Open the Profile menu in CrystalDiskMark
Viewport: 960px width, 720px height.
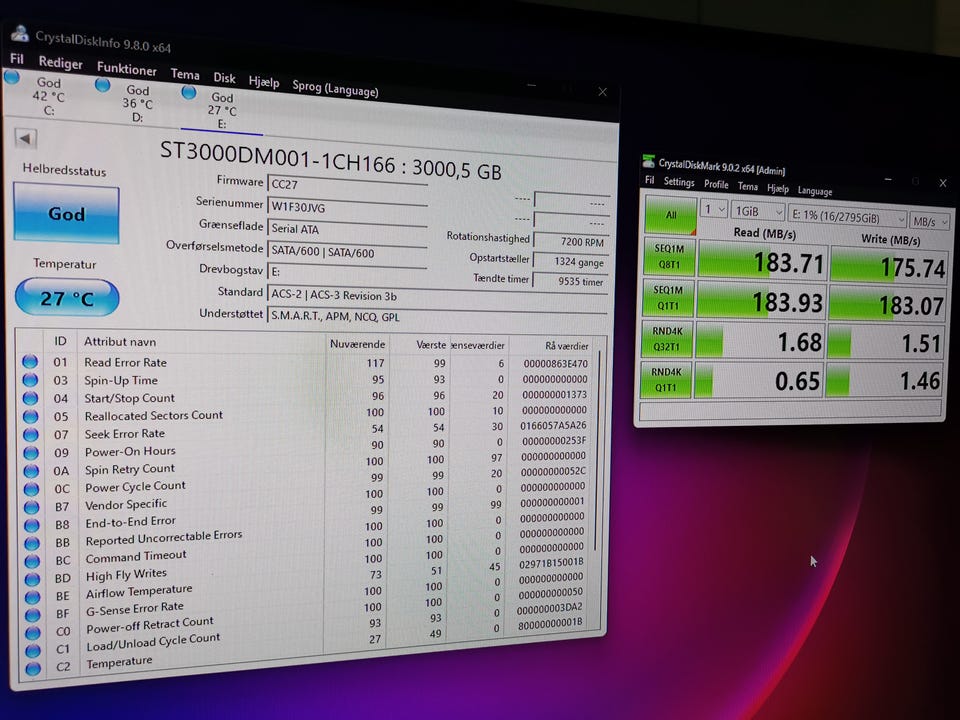tap(716, 184)
